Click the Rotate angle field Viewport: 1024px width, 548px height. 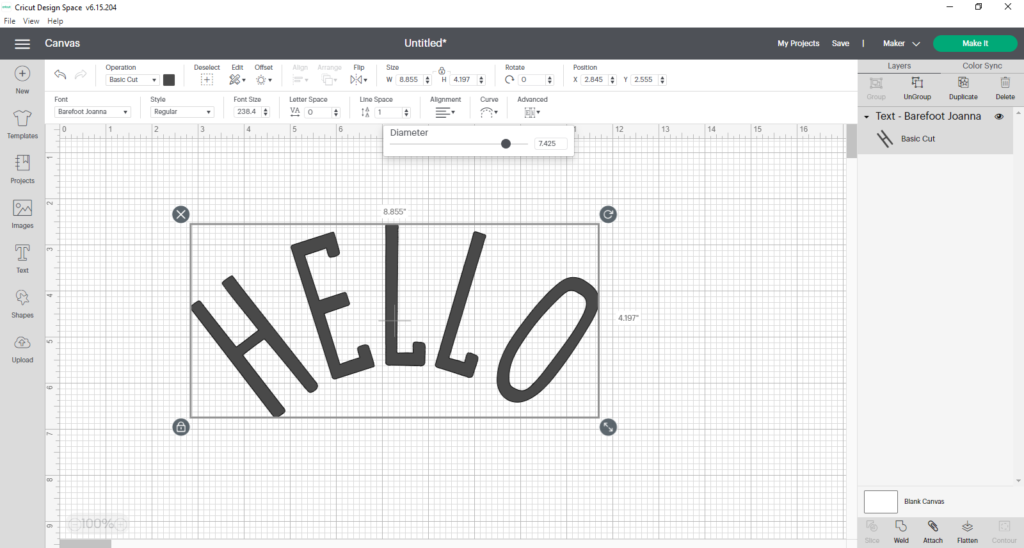point(532,80)
